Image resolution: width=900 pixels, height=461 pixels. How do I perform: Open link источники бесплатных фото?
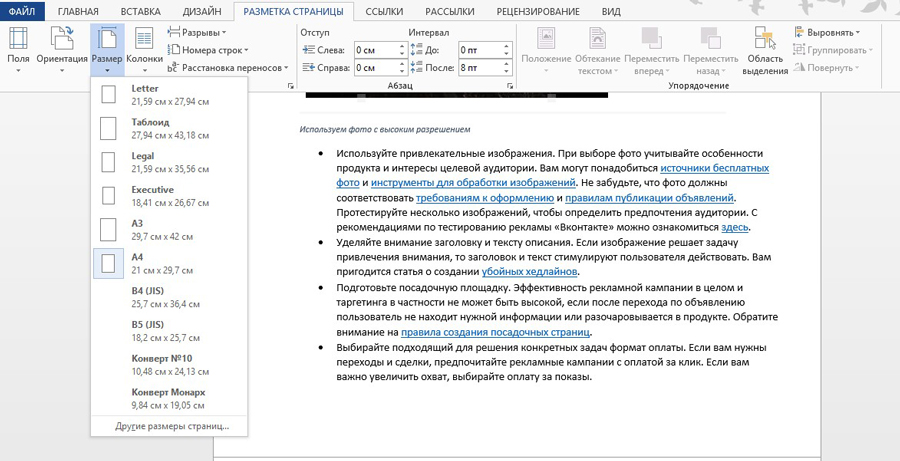[714, 168]
